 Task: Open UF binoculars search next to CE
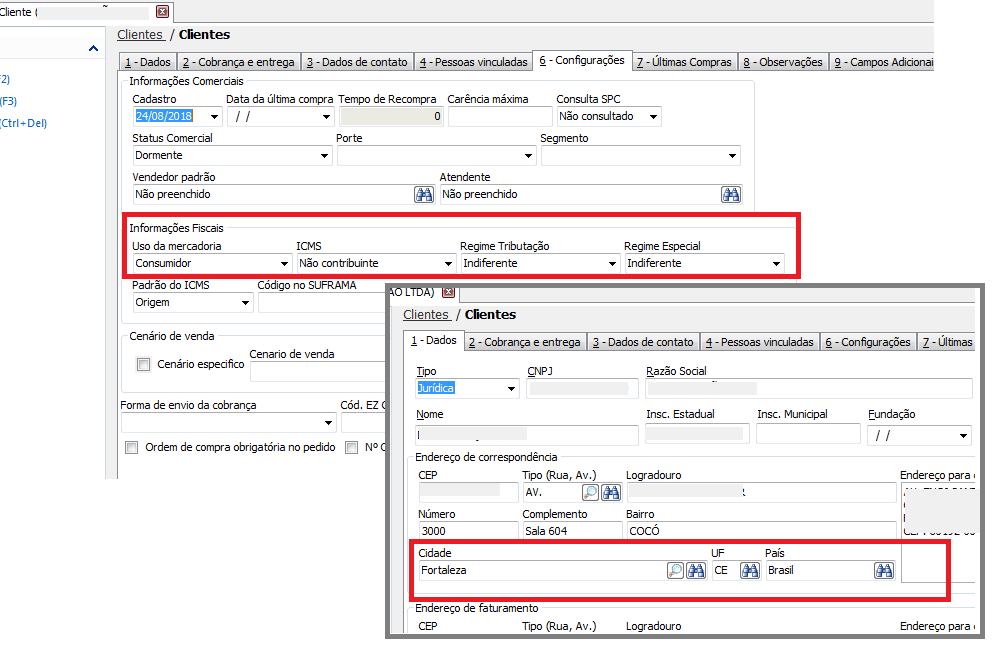click(750, 570)
